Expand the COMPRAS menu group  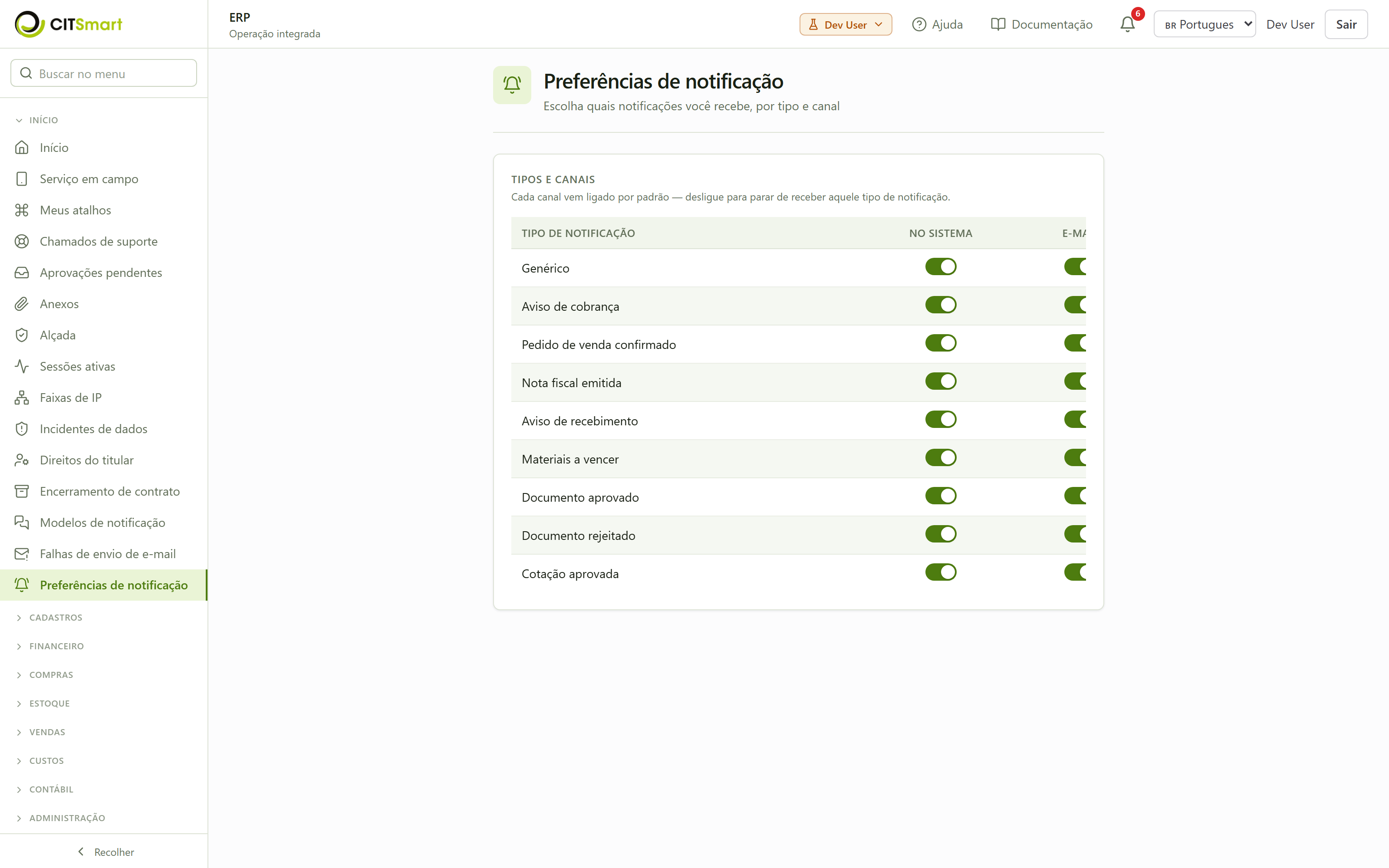tap(45, 675)
